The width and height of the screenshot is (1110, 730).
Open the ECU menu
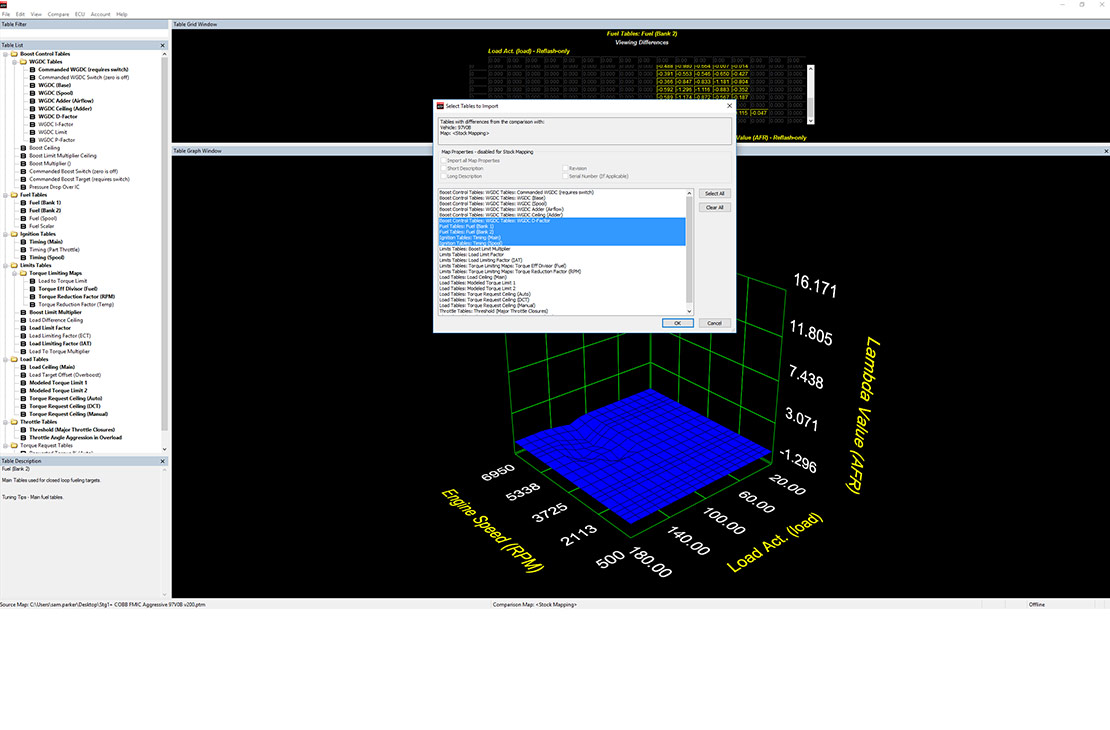coord(80,14)
